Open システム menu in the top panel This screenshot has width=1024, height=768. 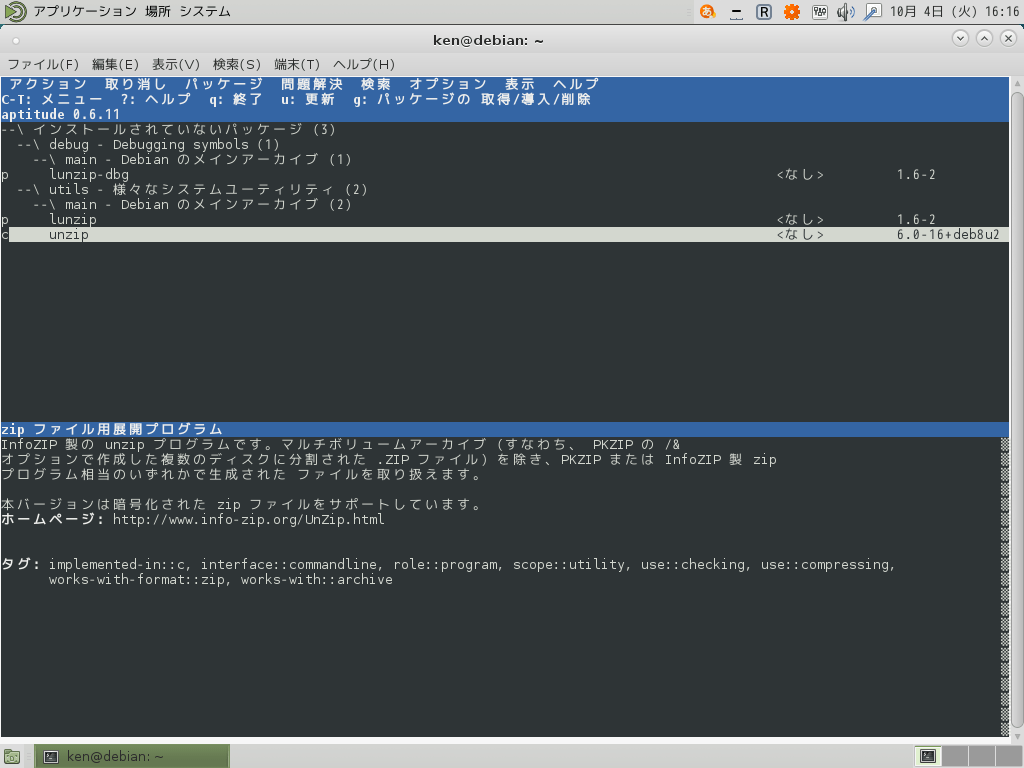tap(204, 11)
